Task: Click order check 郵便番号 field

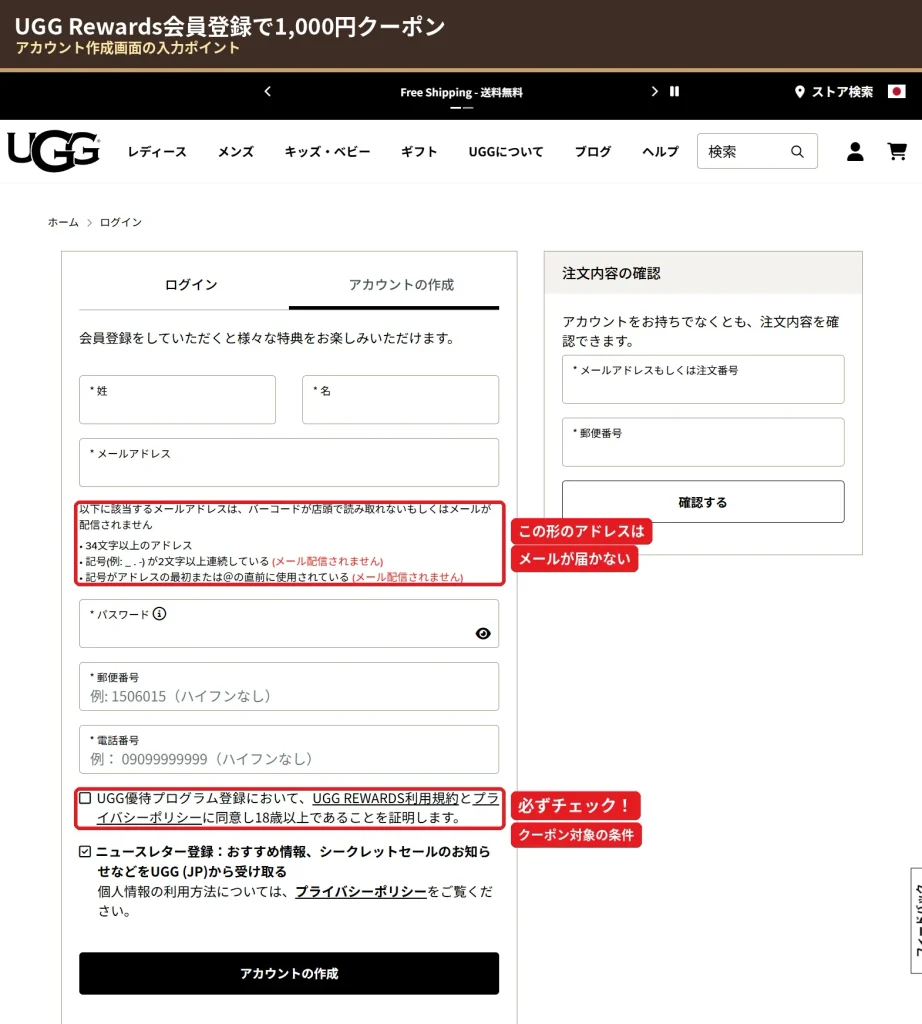Action: tap(703, 442)
